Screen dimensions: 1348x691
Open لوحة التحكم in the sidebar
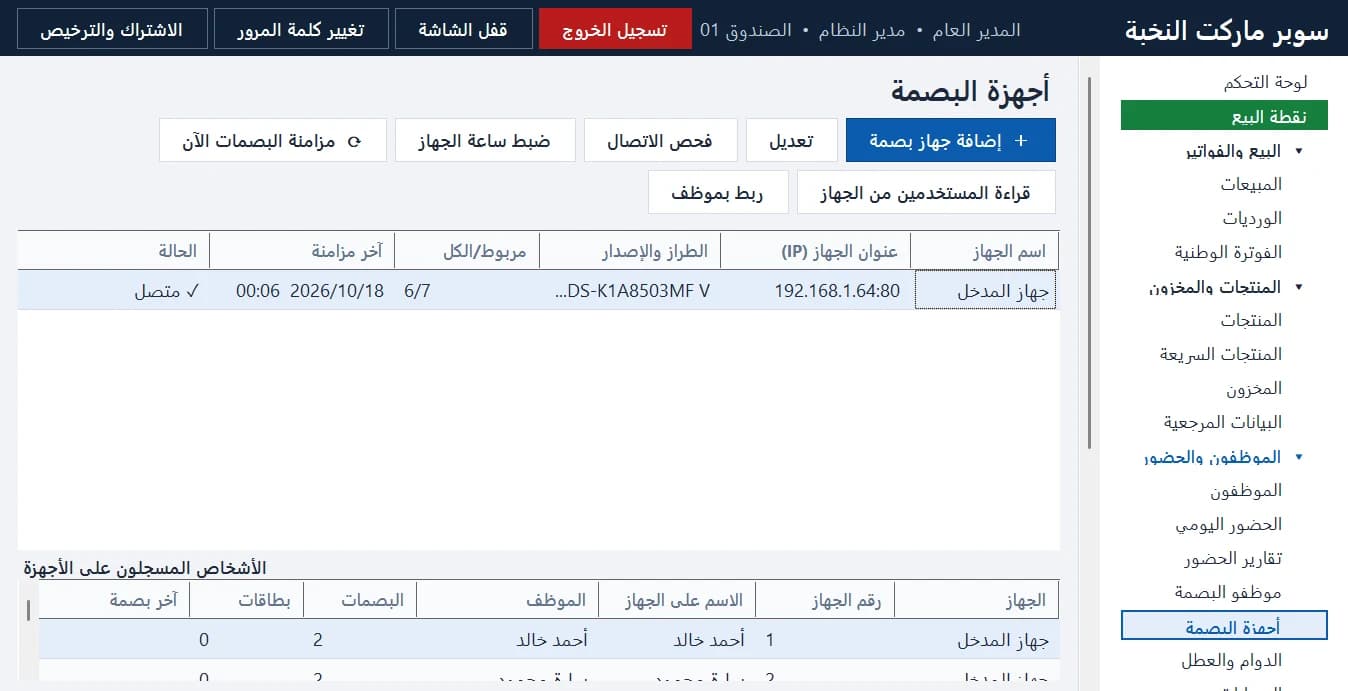pyautogui.click(x=1266, y=82)
